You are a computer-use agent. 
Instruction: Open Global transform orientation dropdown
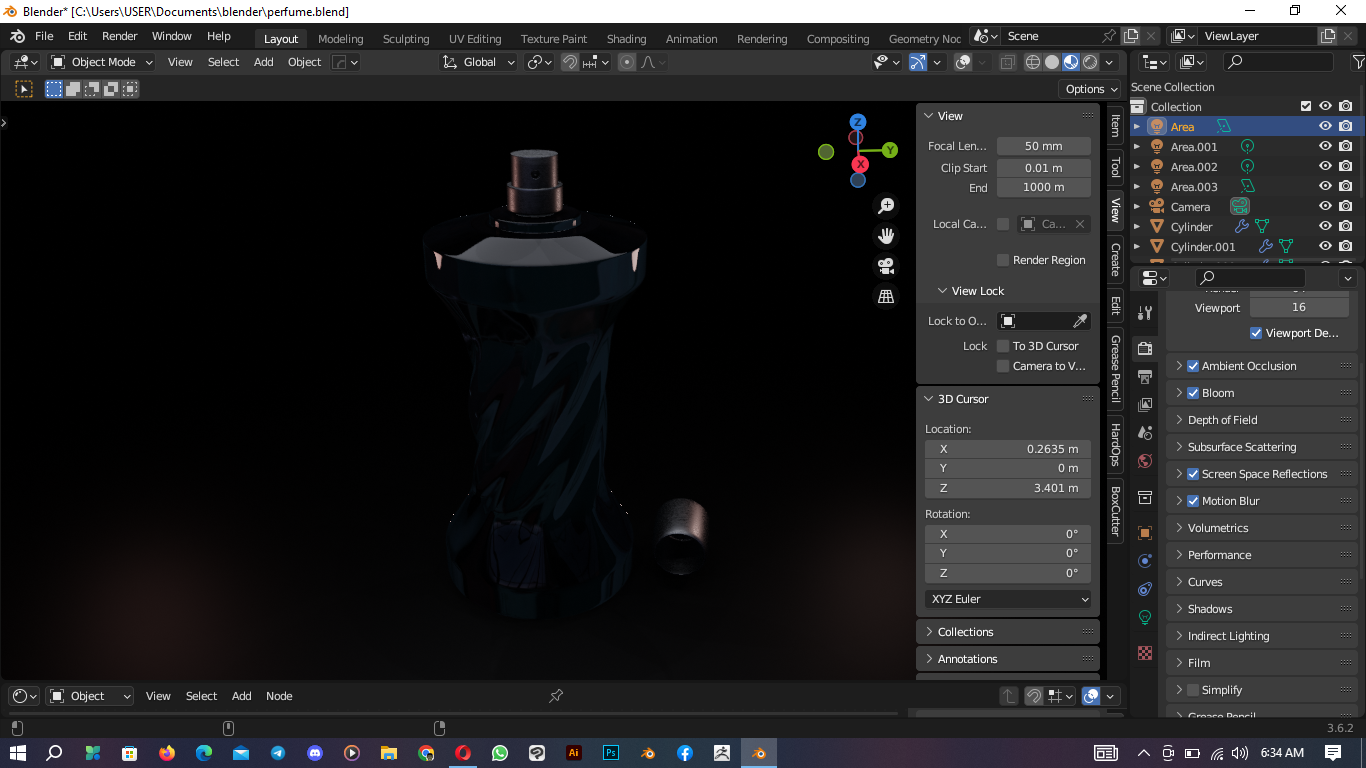[479, 62]
